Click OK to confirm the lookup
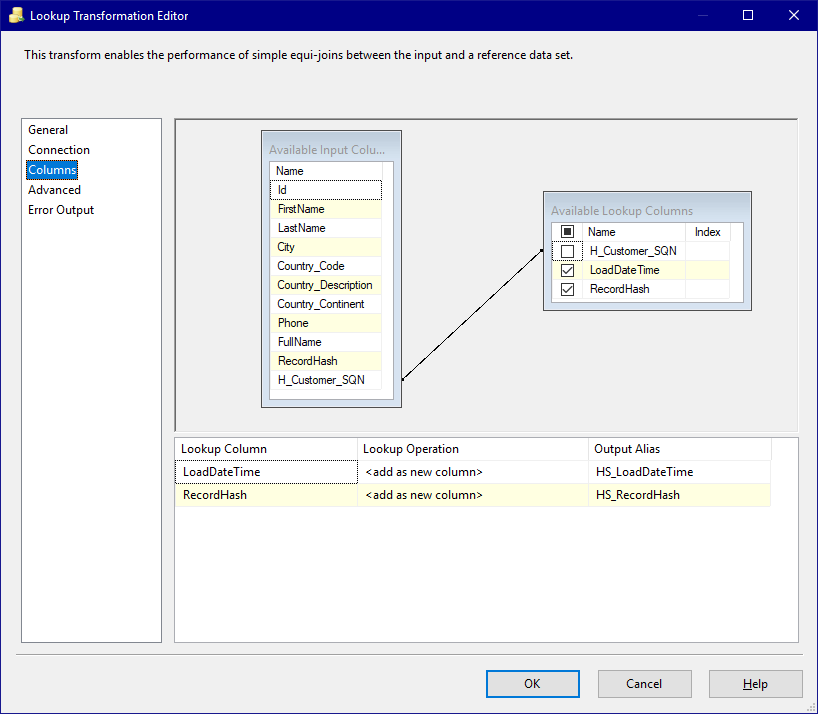 tap(533, 684)
